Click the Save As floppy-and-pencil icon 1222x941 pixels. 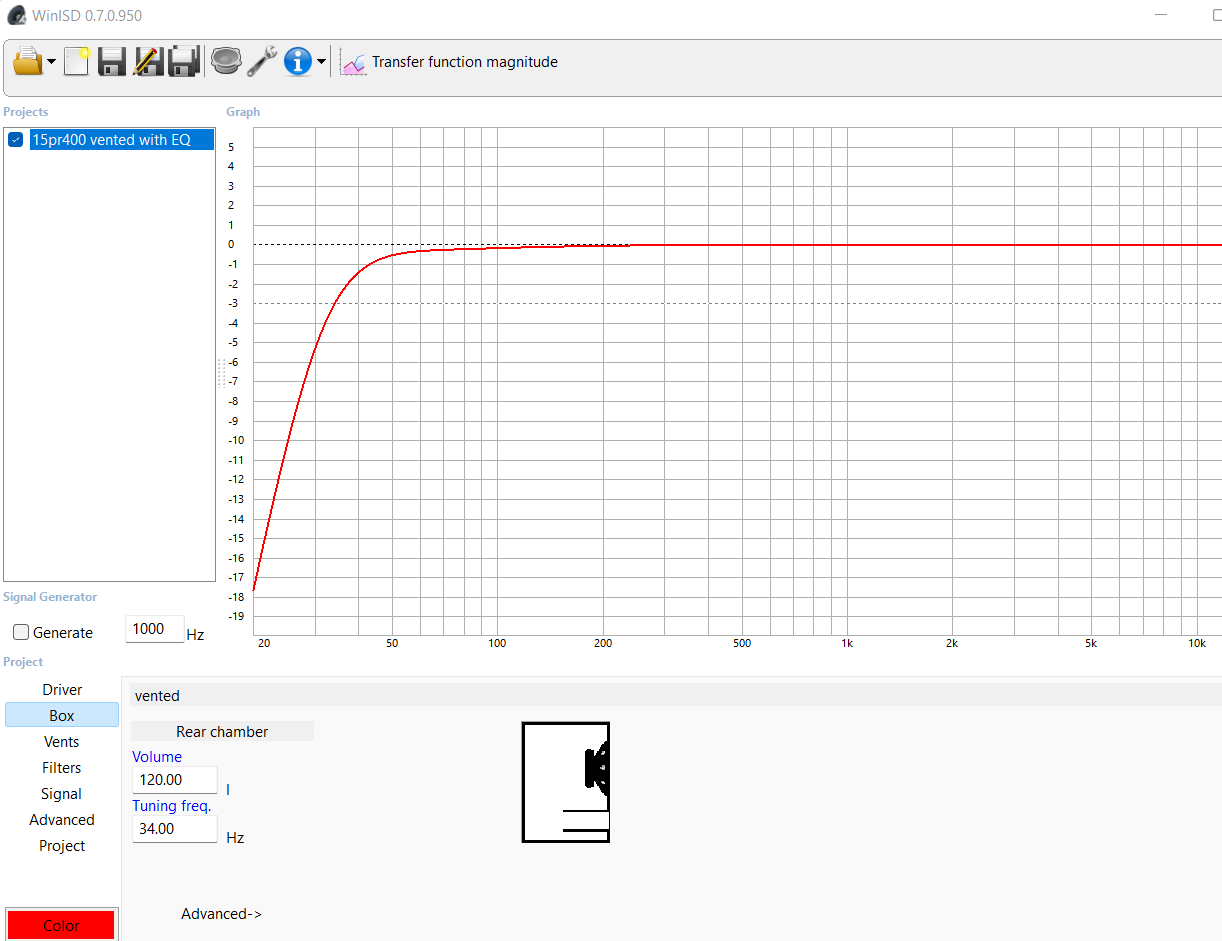pyautogui.click(x=148, y=62)
